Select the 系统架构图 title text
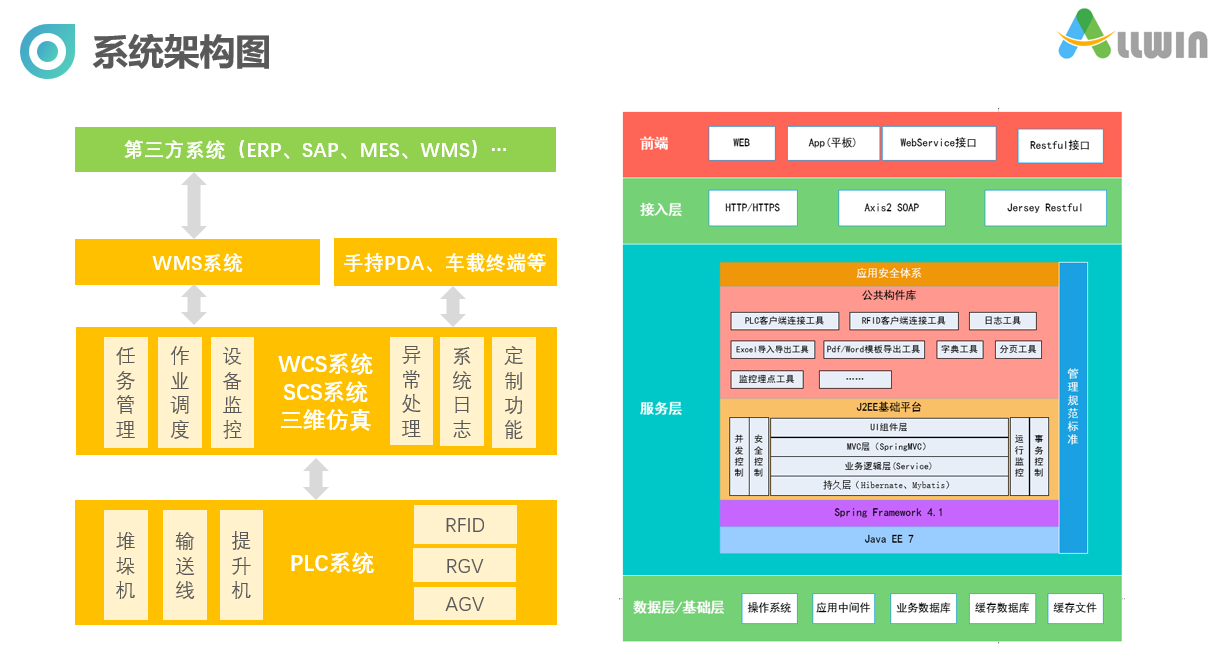1214x659 pixels. coord(181,52)
